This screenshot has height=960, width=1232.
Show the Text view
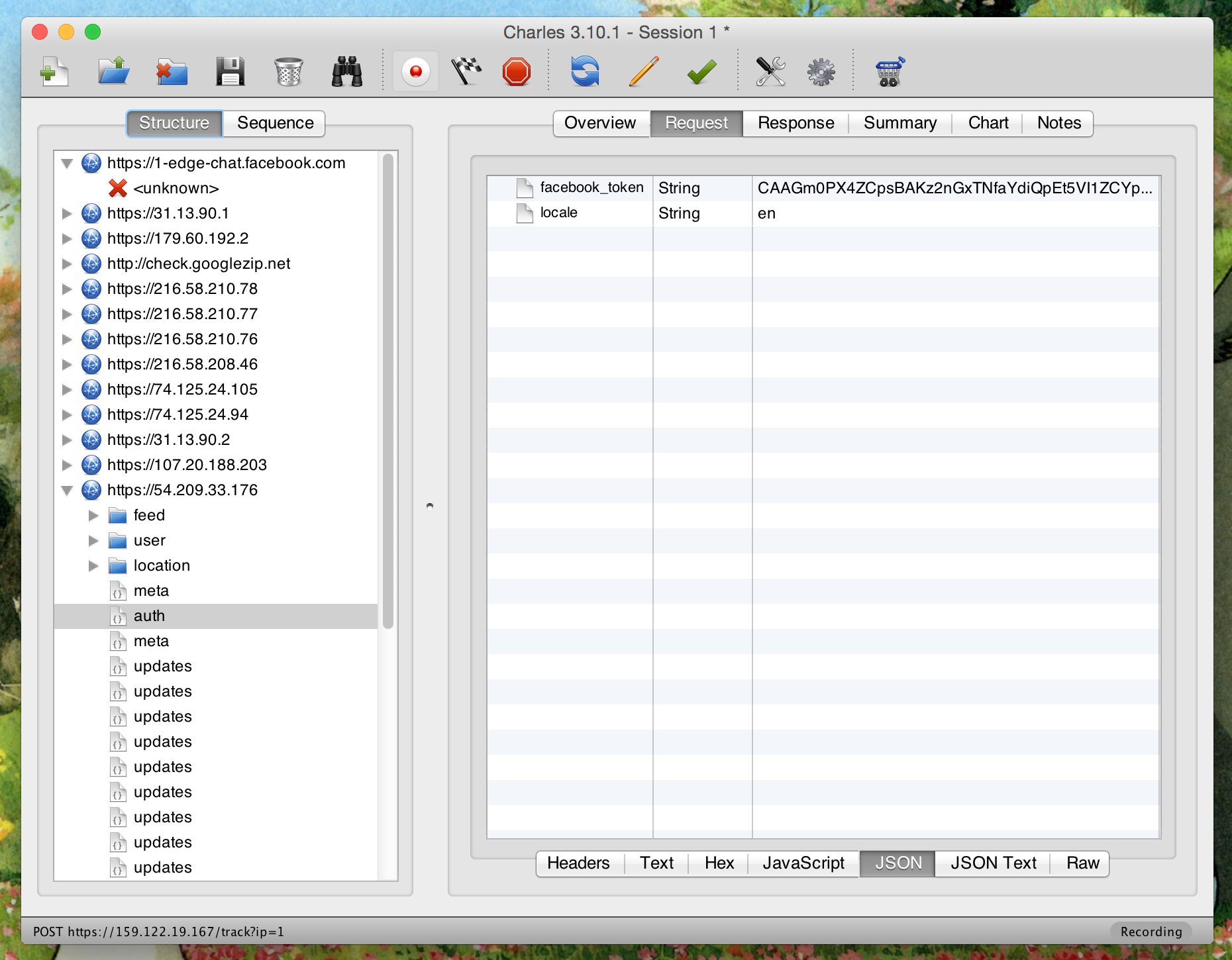pyautogui.click(x=656, y=863)
